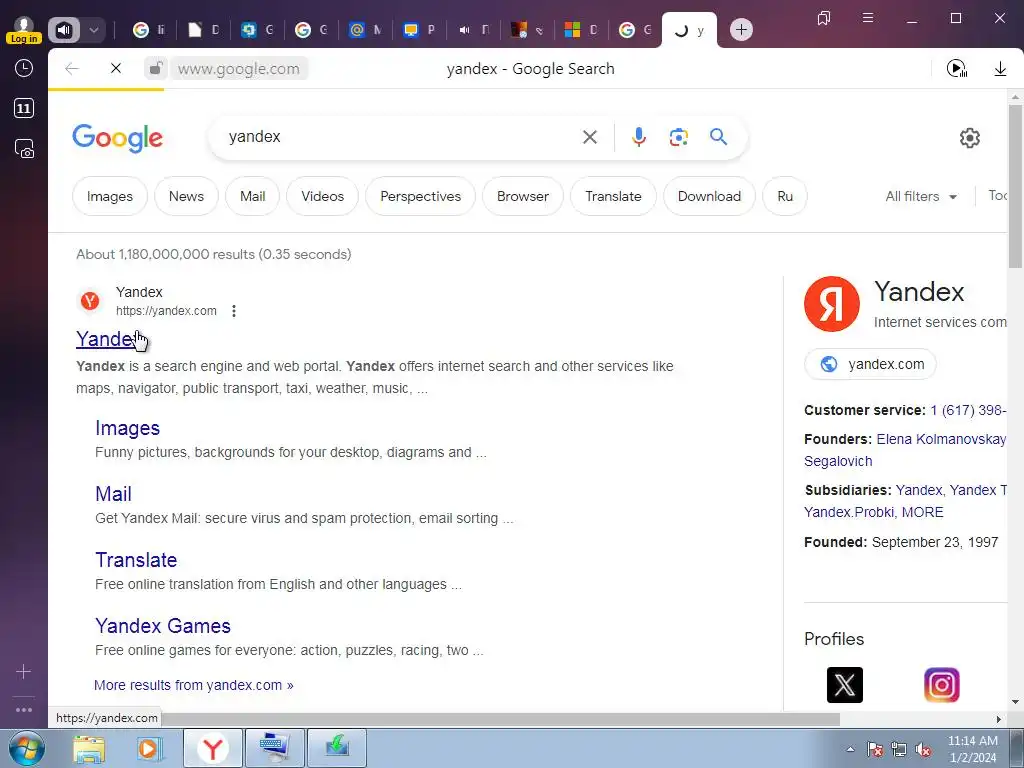1024x768 pixels.
Task: Open the bookmarks icon in title bar
Action: click(x=824, y=18)
